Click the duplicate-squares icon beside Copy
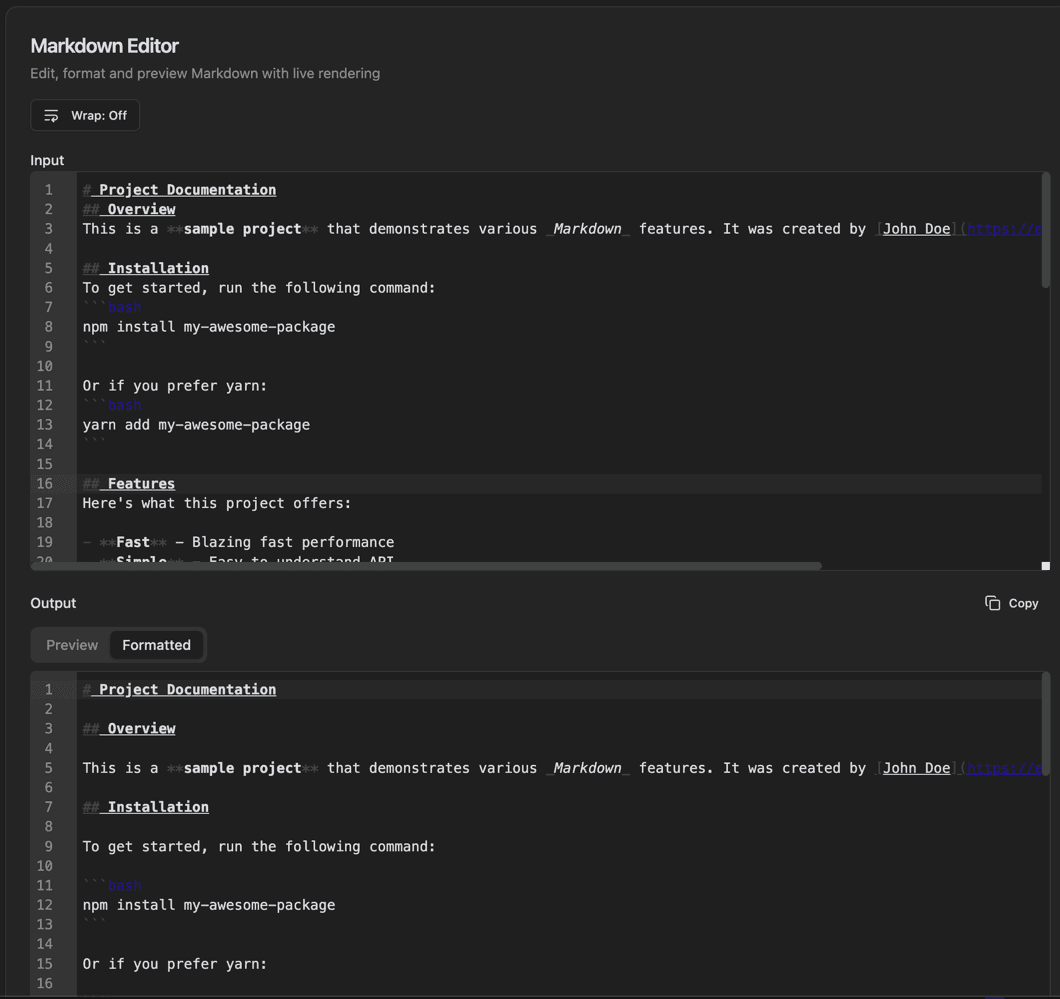 coord(990,603)
